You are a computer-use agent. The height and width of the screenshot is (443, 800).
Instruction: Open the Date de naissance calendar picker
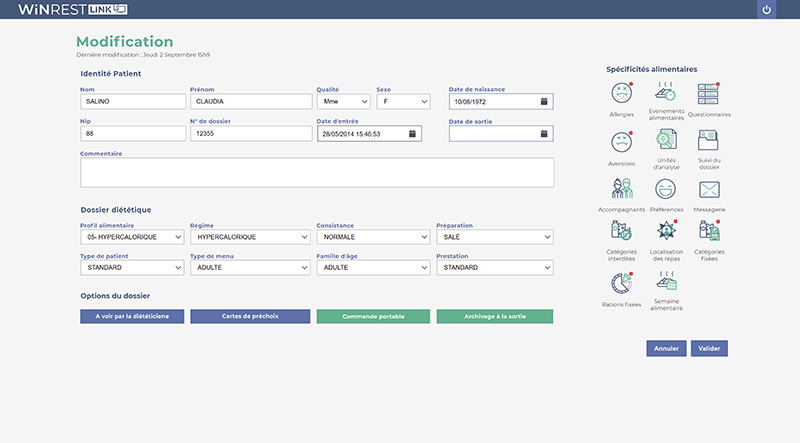(x=544, y=101)
